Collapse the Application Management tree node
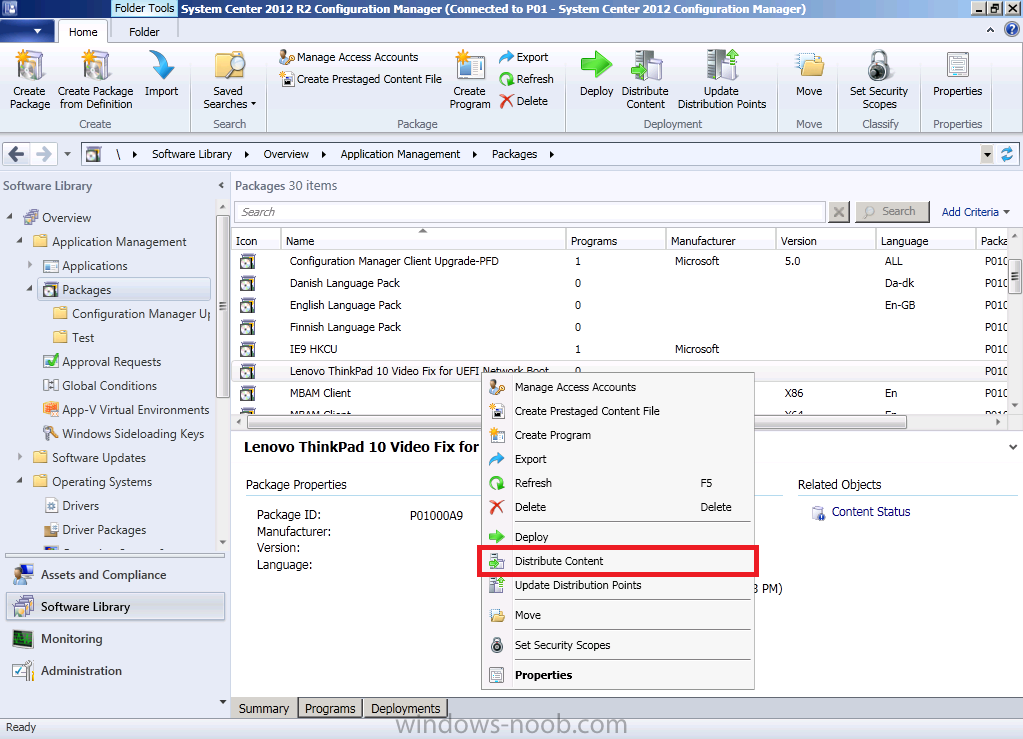Screen dimensions: 1023x739 pos(20,241)
